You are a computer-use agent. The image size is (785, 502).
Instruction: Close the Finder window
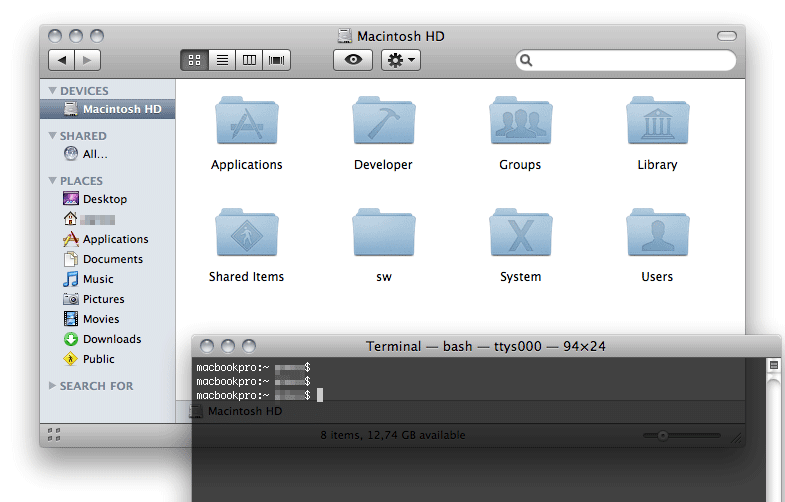(55, 36)
